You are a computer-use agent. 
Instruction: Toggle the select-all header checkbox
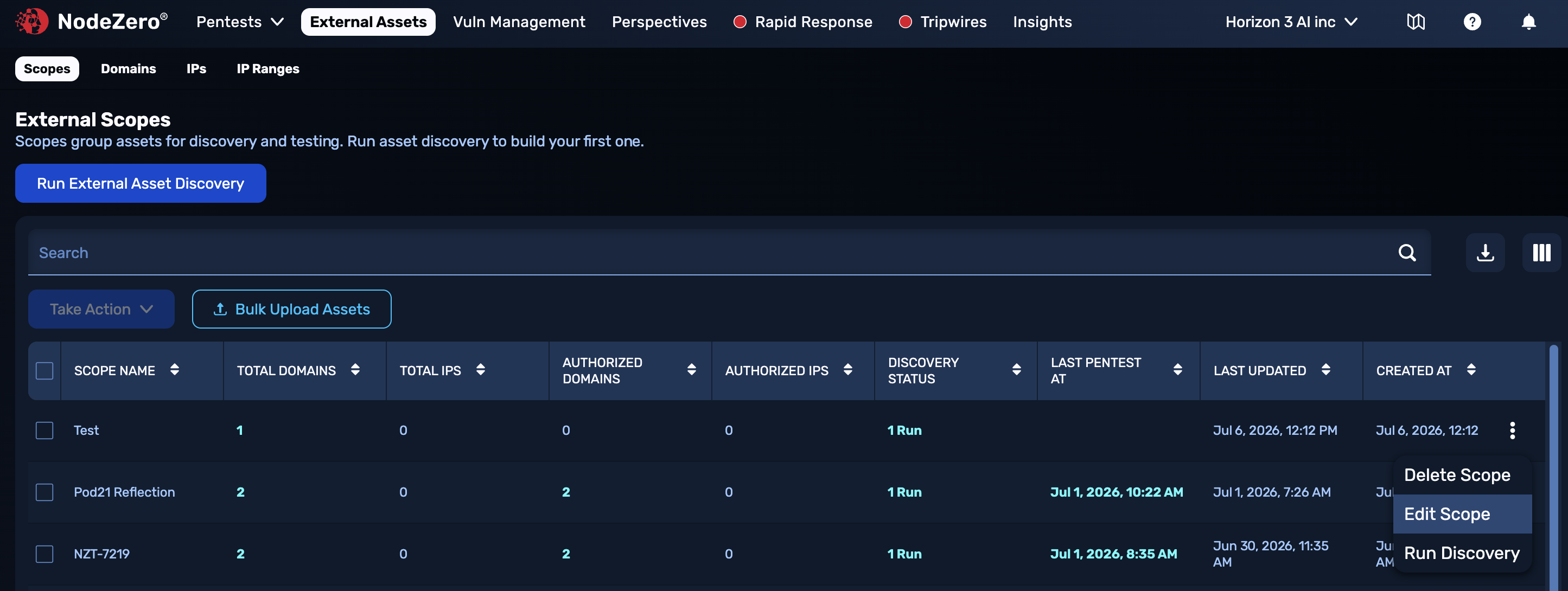click(x=44, y=370)
